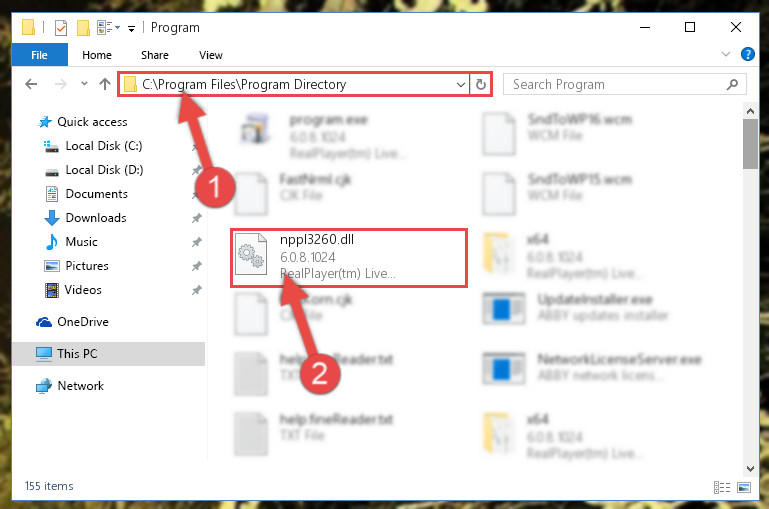Image resolution: width=769 pixels, height=509 pixels.
Task: Click the Back navigation arrow
Action: pos(31,84)
